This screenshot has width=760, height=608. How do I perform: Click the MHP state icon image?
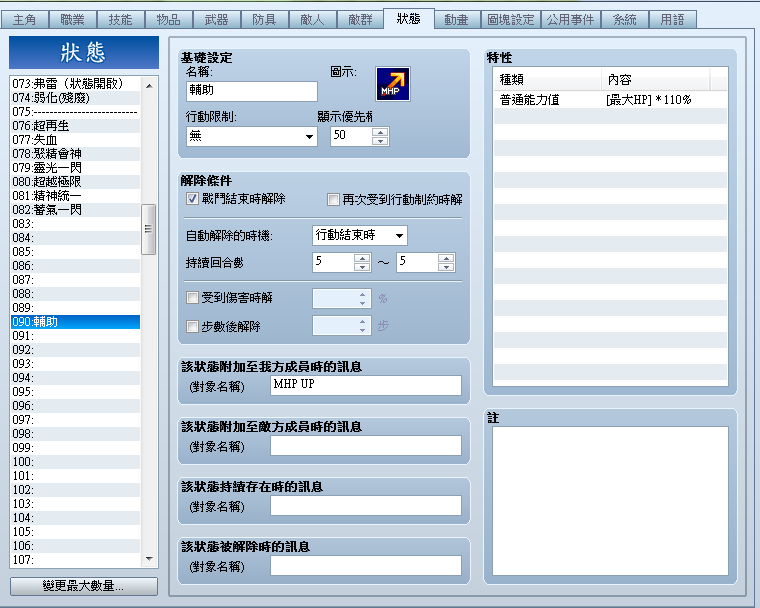pos(393,84)
